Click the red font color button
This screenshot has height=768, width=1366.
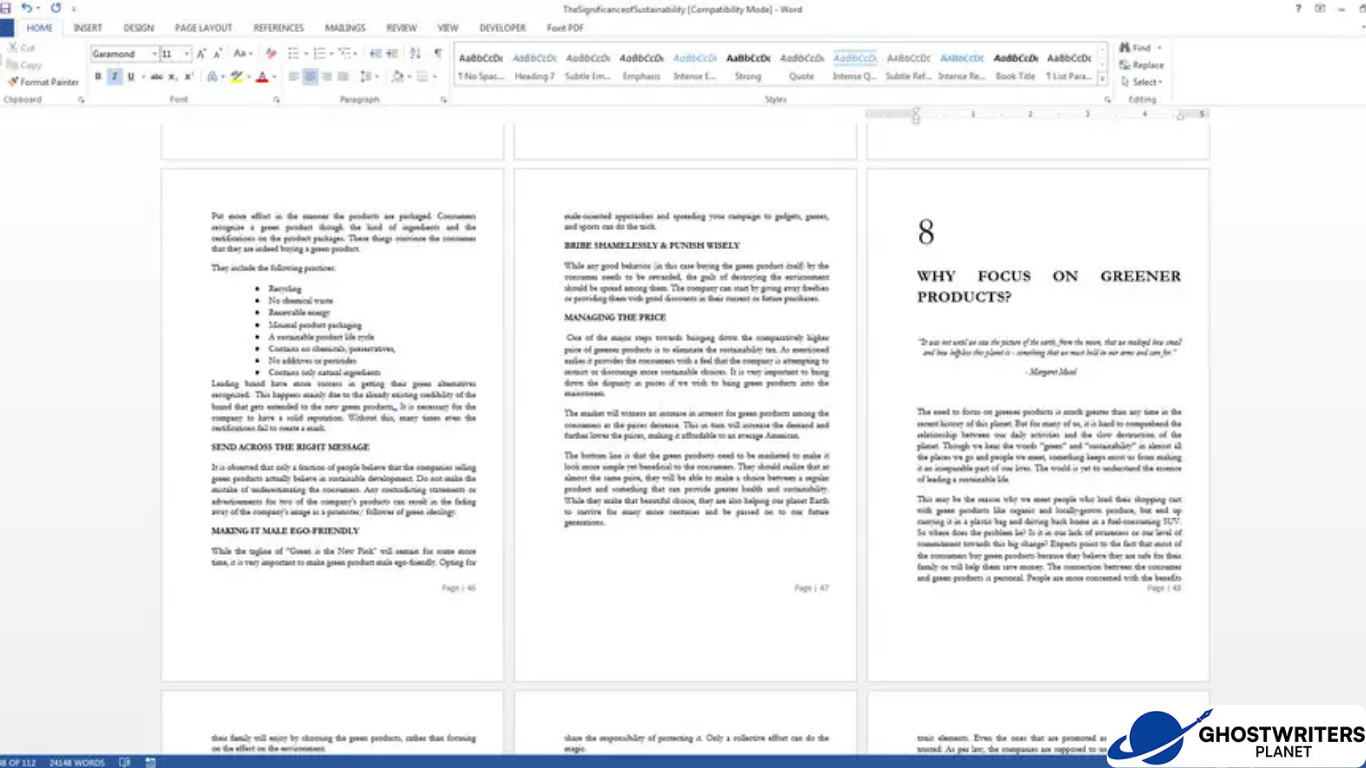coord(261,77)
